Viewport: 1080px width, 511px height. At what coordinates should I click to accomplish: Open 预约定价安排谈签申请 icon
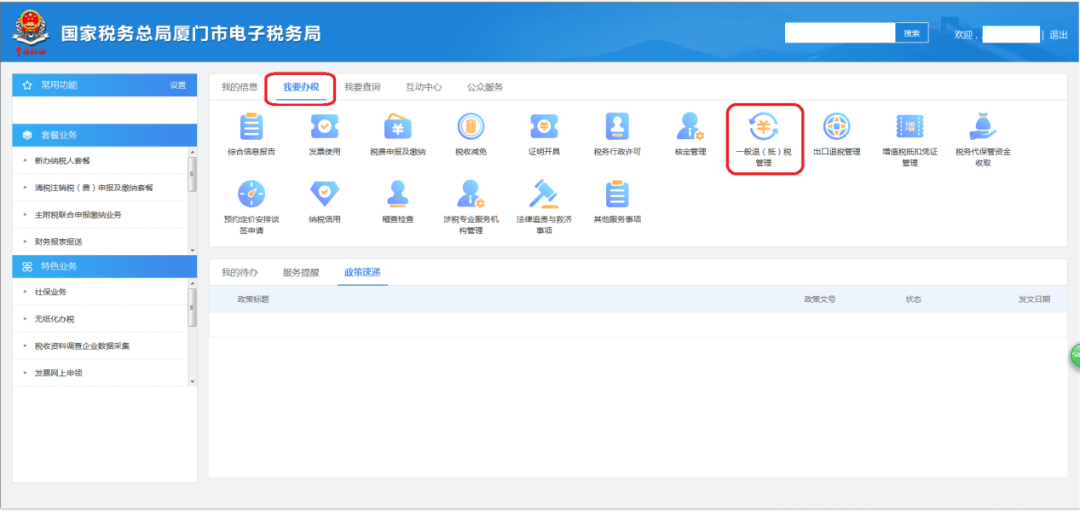pyautogui.click(x=251, y=194)
